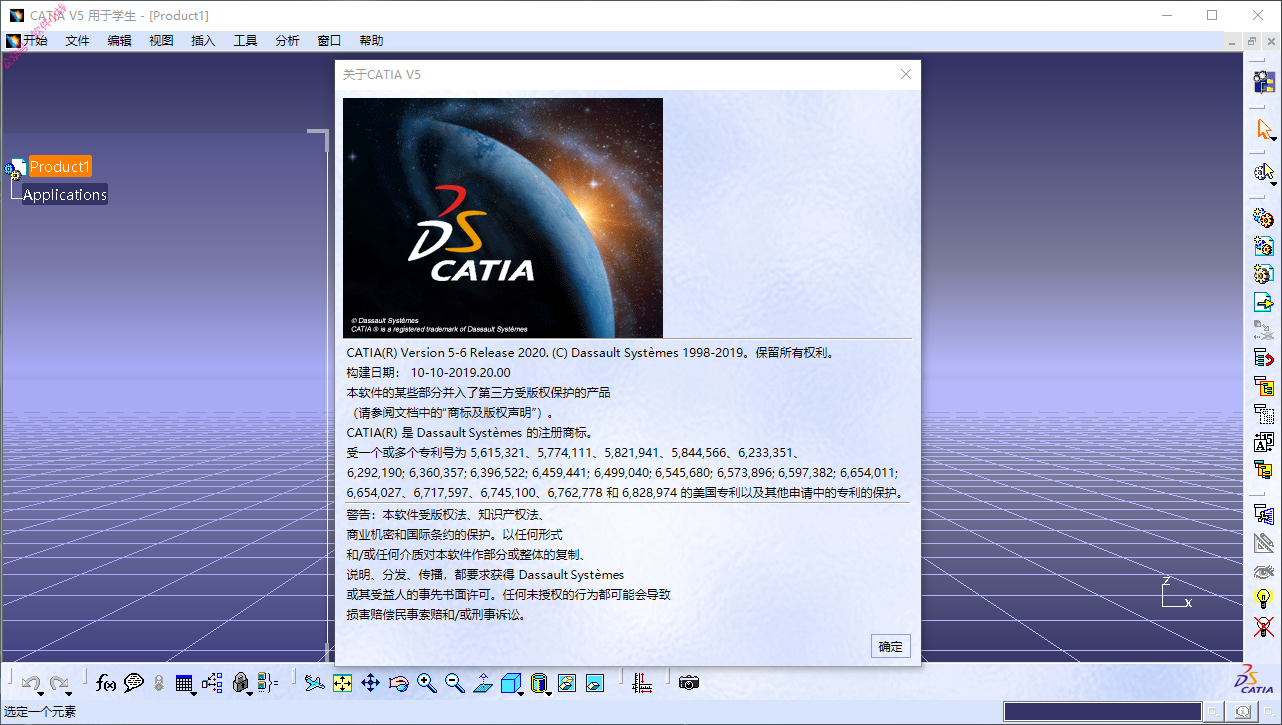The width and height of the screenshot is (1282, 725).
Task: Select the Applications tree node
Action: [x=65, y=195]
